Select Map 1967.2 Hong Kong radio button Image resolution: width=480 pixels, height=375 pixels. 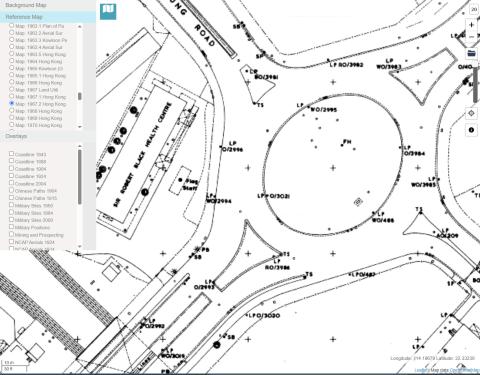[12, 103]
